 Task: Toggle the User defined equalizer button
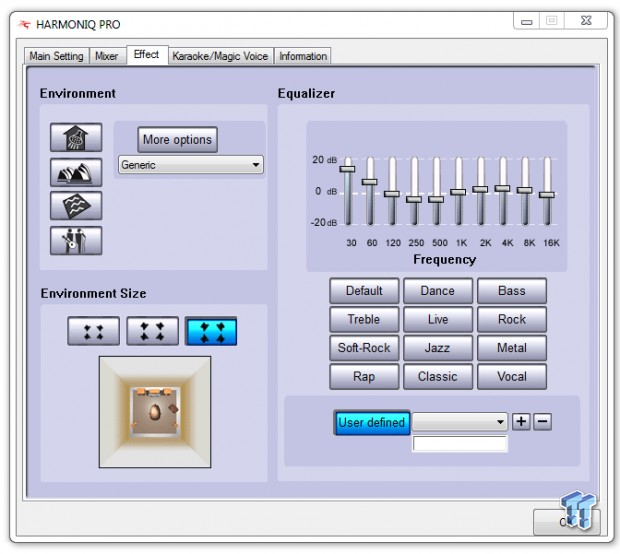(x=372, y=422)
